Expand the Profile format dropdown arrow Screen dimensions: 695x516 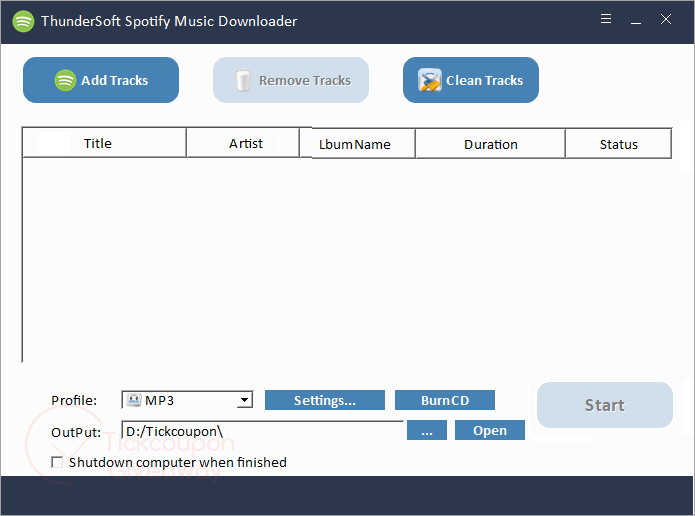(244, 400)
